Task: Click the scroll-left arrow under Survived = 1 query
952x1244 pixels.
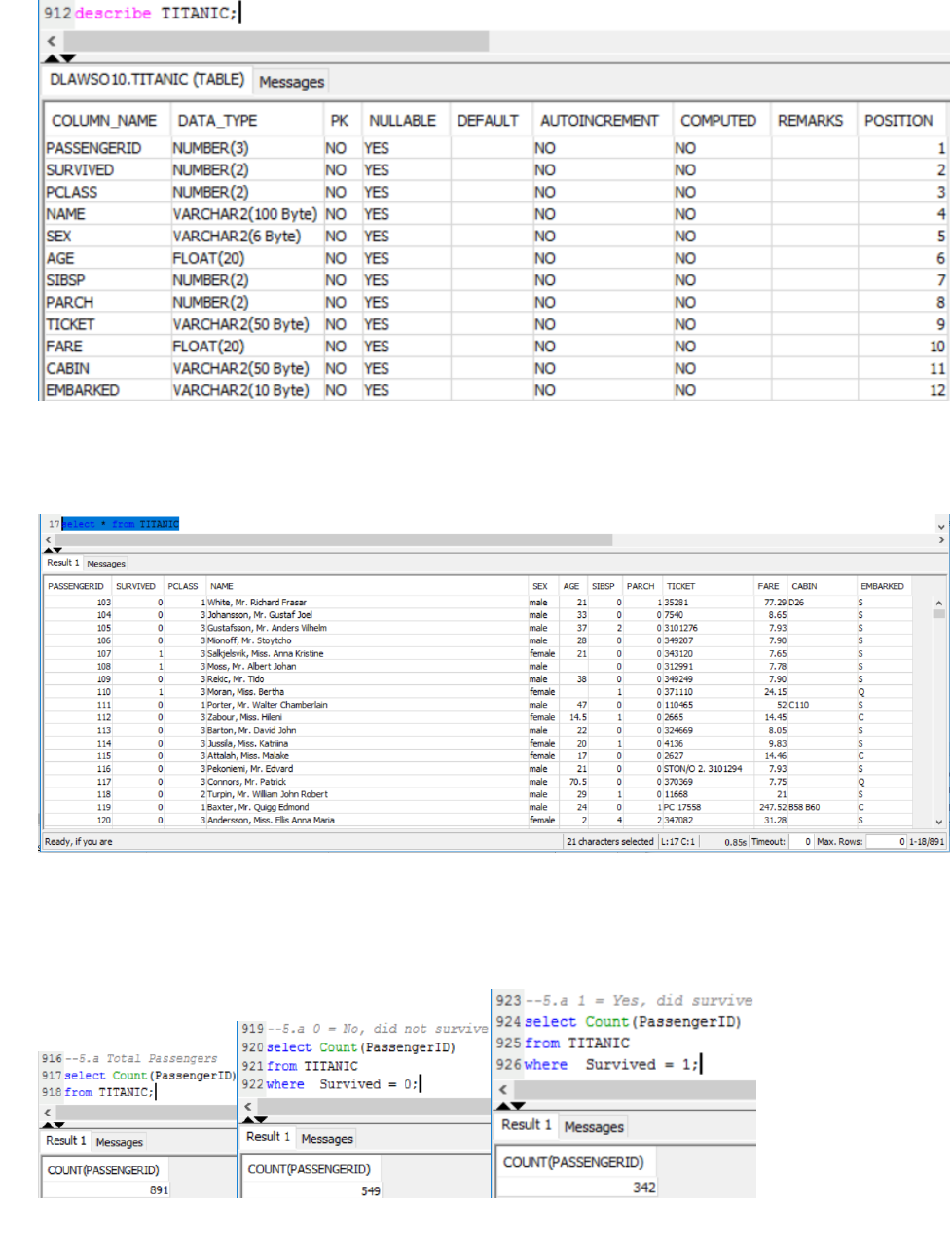Action: pos(502,1089)
